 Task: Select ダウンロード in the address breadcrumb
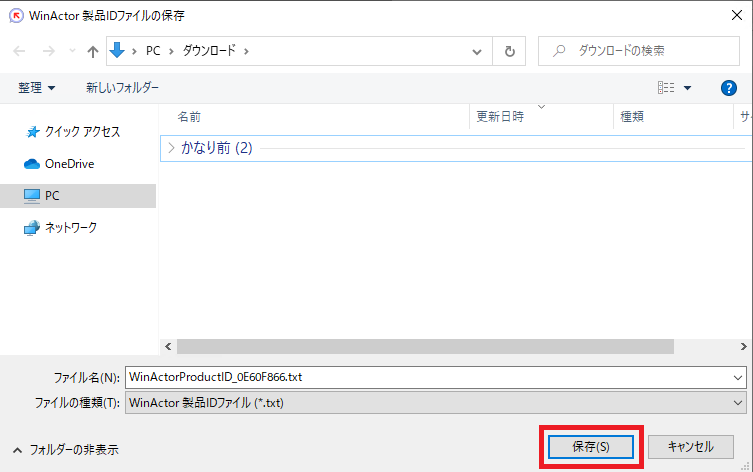[x=209, y=50]
